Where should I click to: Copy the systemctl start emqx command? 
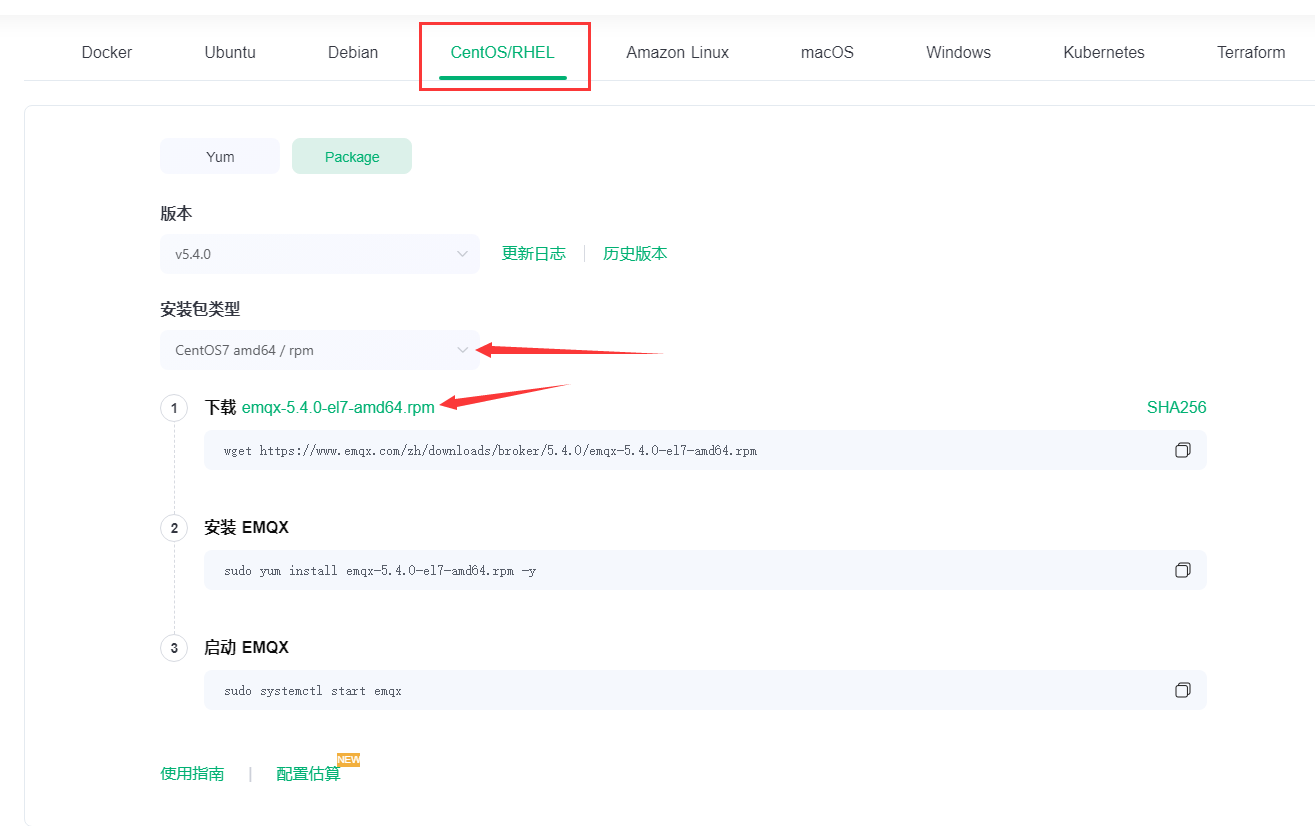(1183, 690)
